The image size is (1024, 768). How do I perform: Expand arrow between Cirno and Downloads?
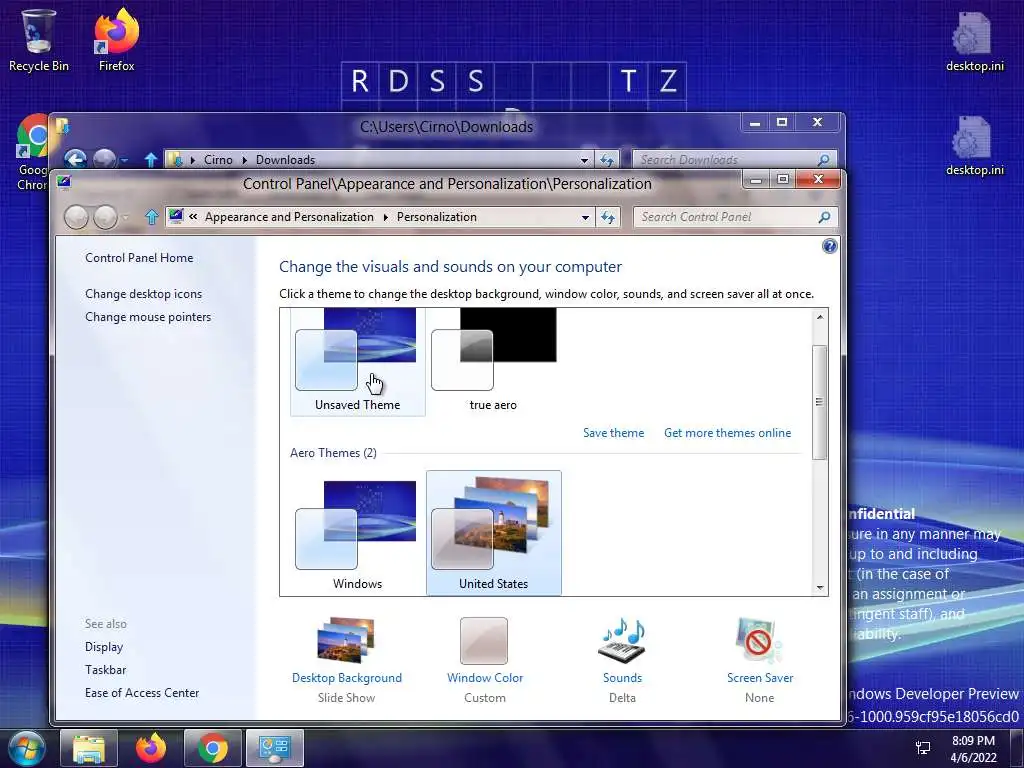pos(244,160)
